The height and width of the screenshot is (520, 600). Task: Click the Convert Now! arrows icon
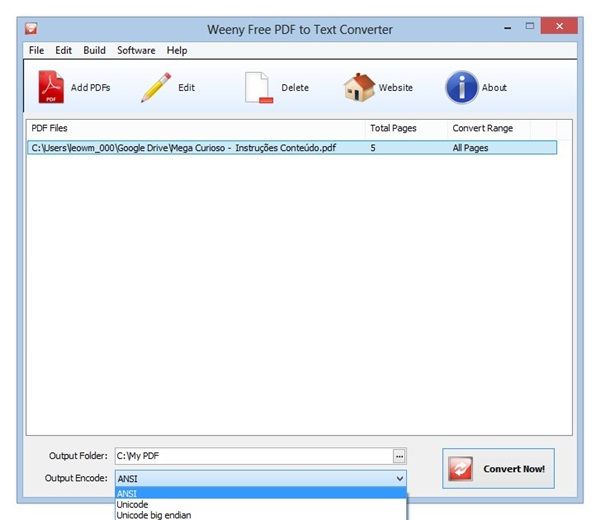pos(460,468)
